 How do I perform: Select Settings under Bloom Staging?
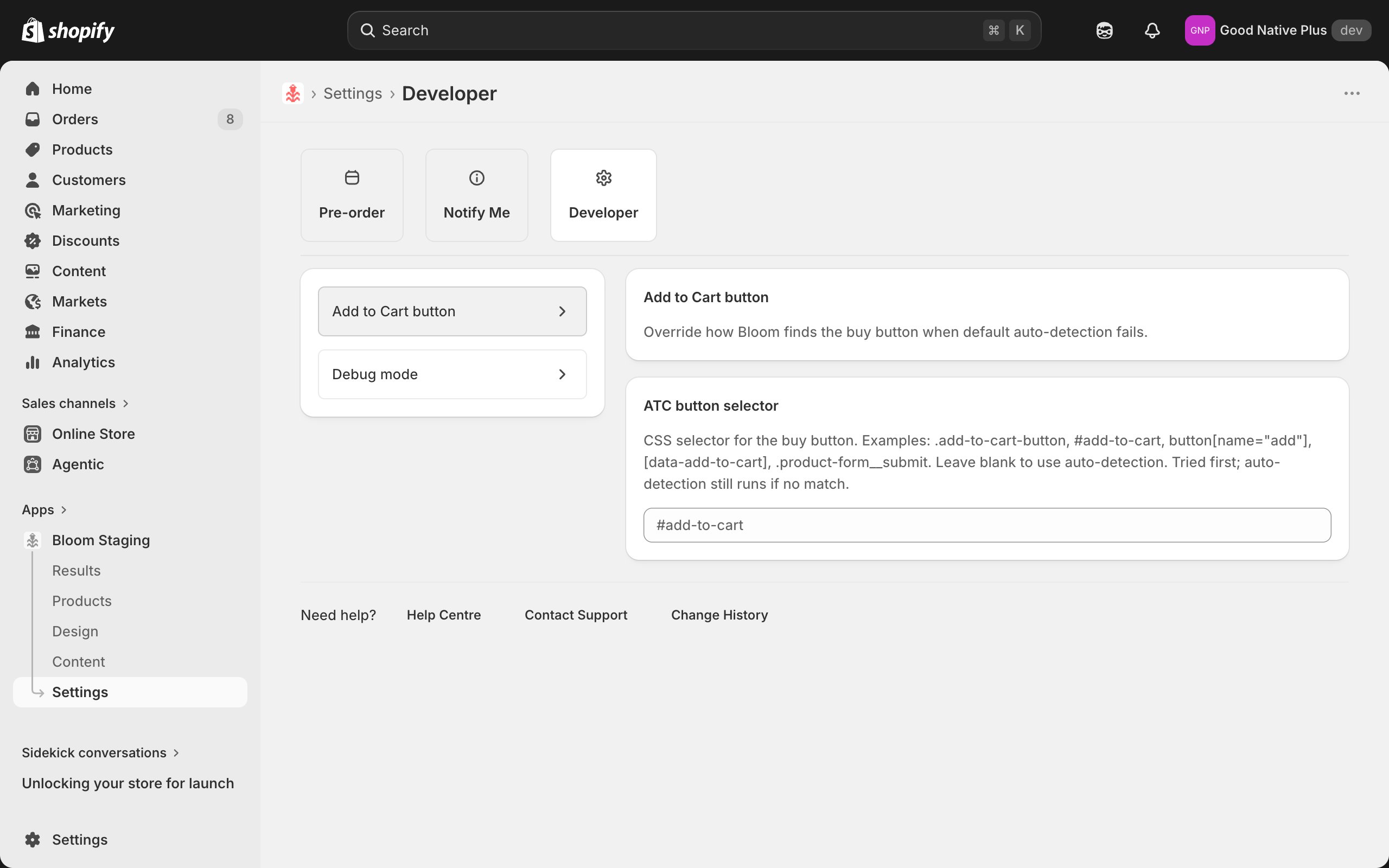pyautogui.click(x=130, y=692)
